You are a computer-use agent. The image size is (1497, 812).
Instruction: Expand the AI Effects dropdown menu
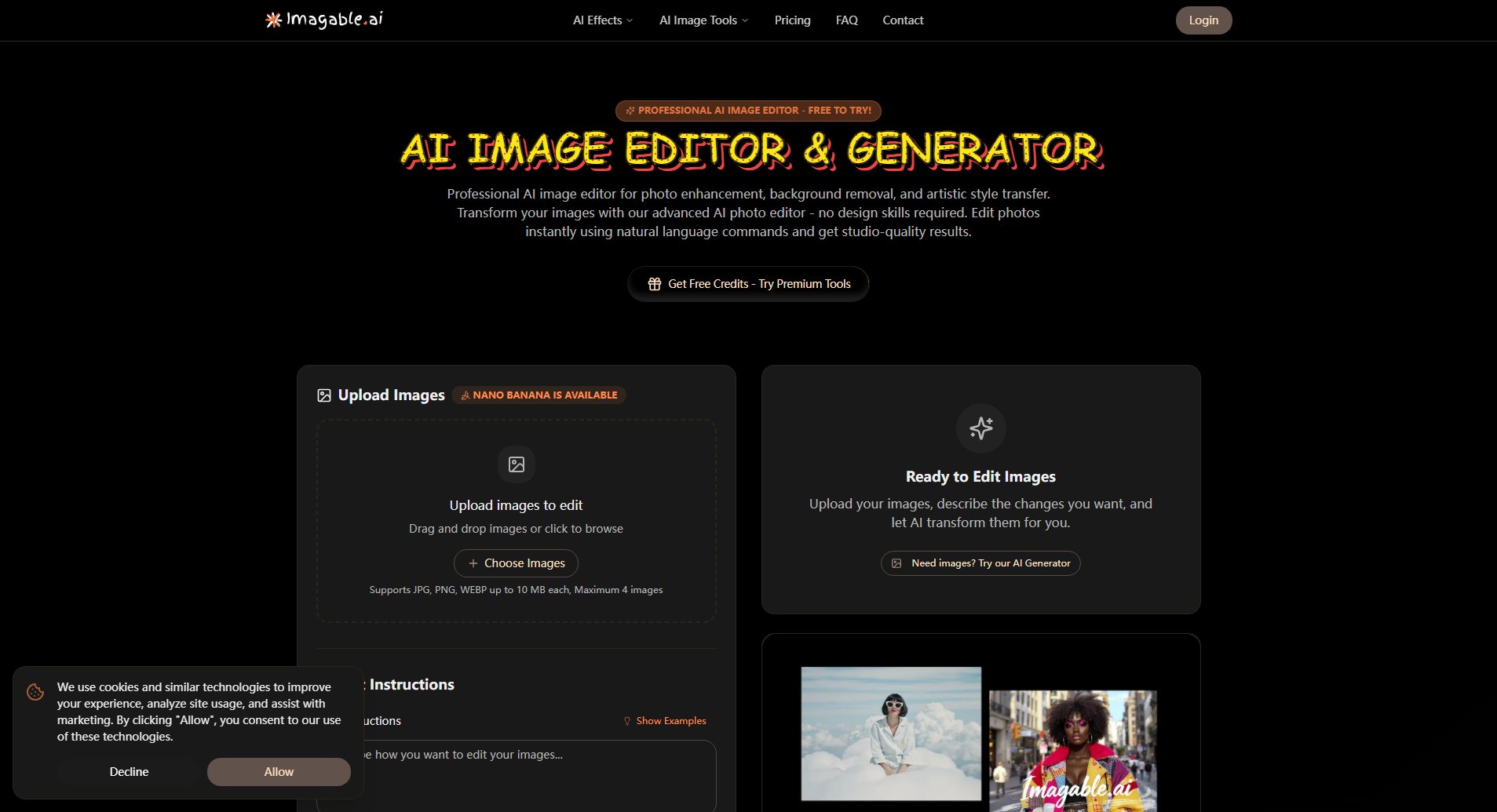coord(602,20)
